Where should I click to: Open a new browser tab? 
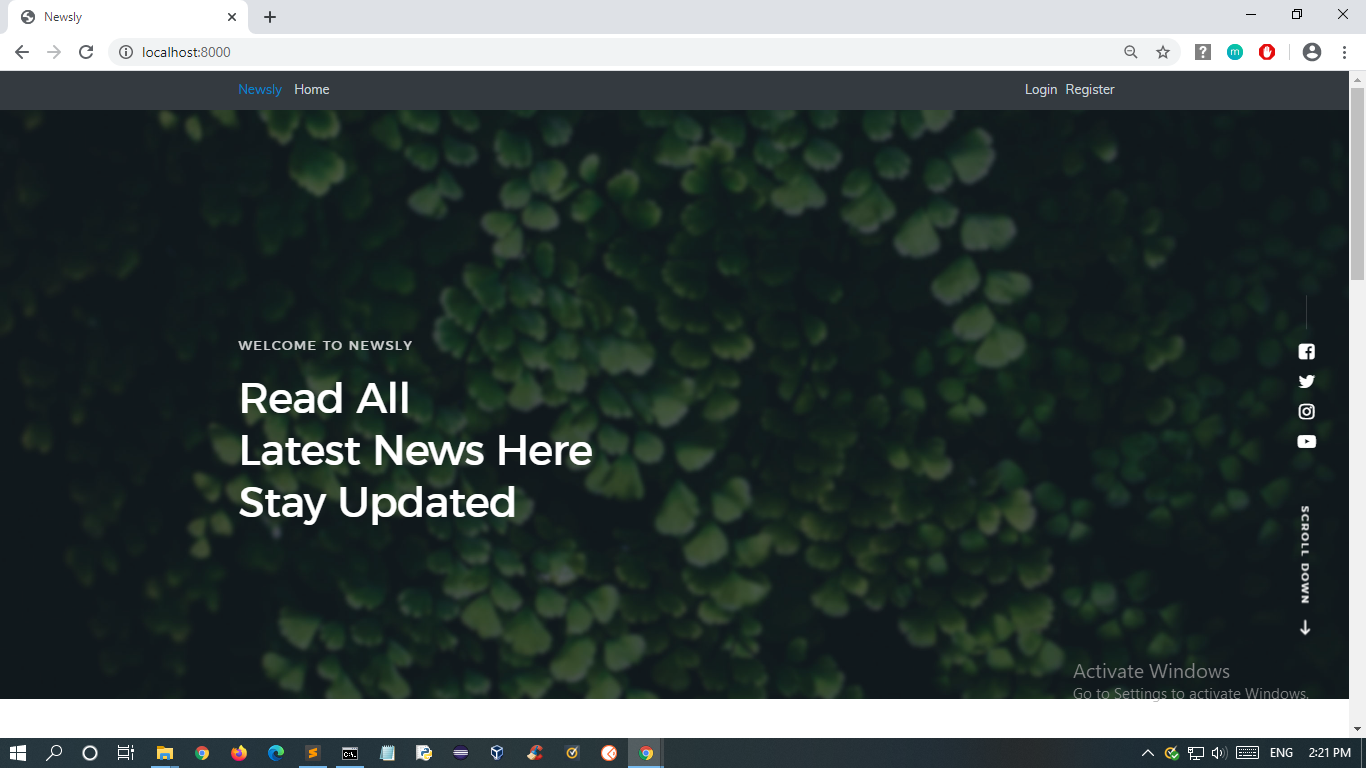tap(270, 17)
